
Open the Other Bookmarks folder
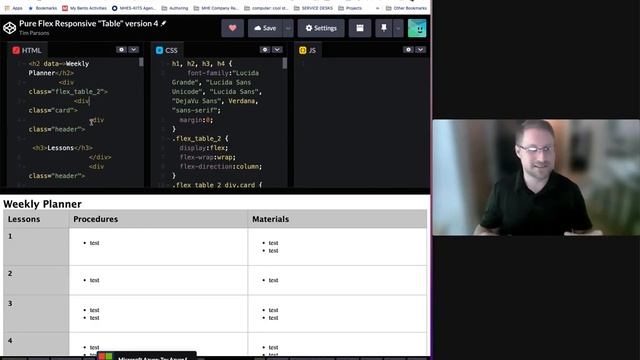[x=407, y=8]
